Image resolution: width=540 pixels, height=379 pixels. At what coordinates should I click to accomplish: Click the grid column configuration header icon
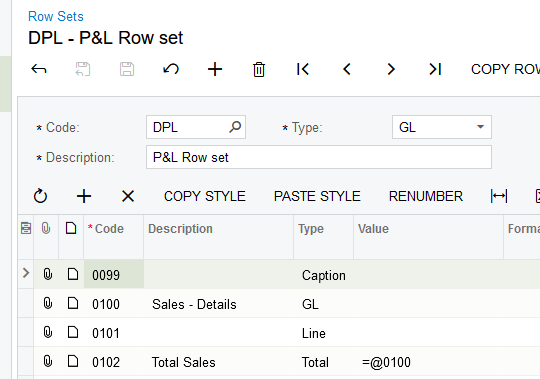click(26, 228)
